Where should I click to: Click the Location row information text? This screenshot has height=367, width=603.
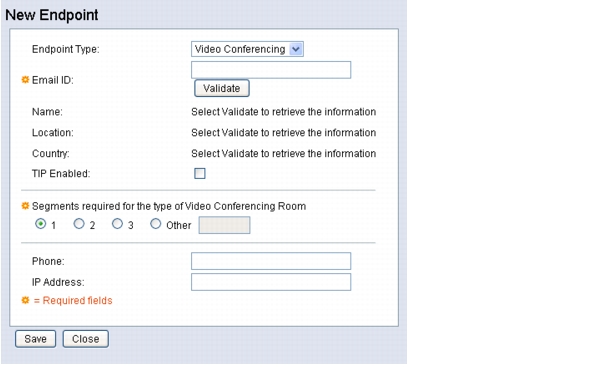click(x=283, y=133)
